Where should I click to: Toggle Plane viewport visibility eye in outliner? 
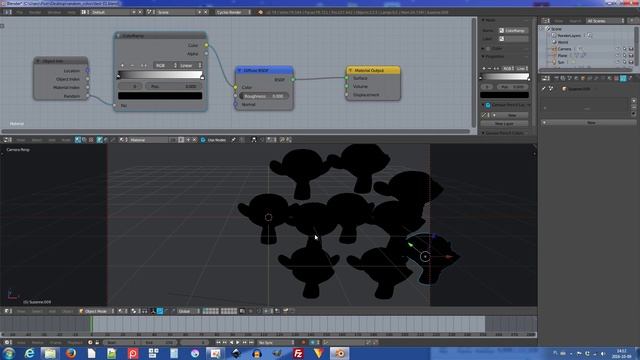[x=618, y=56]
